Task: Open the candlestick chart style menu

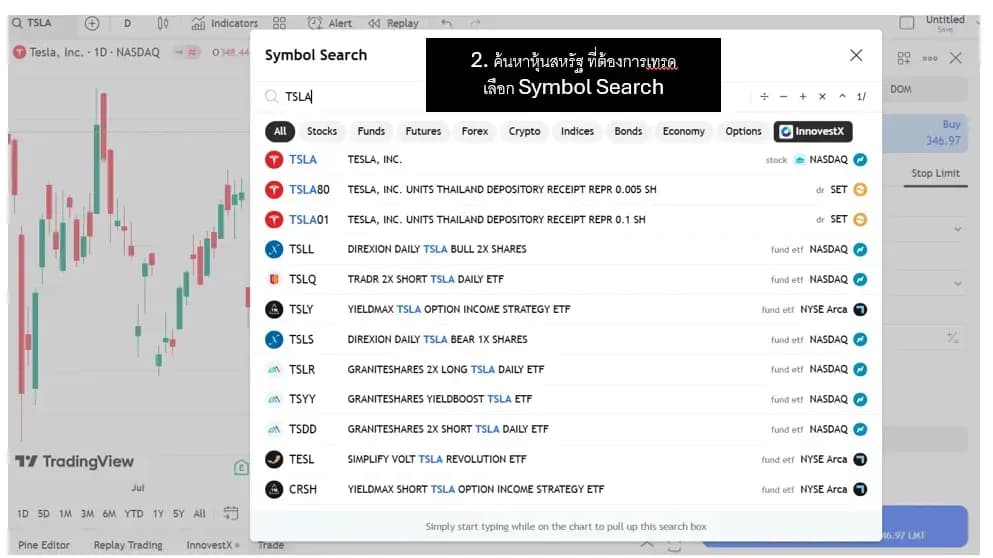Action: click(x=163, y=23)
